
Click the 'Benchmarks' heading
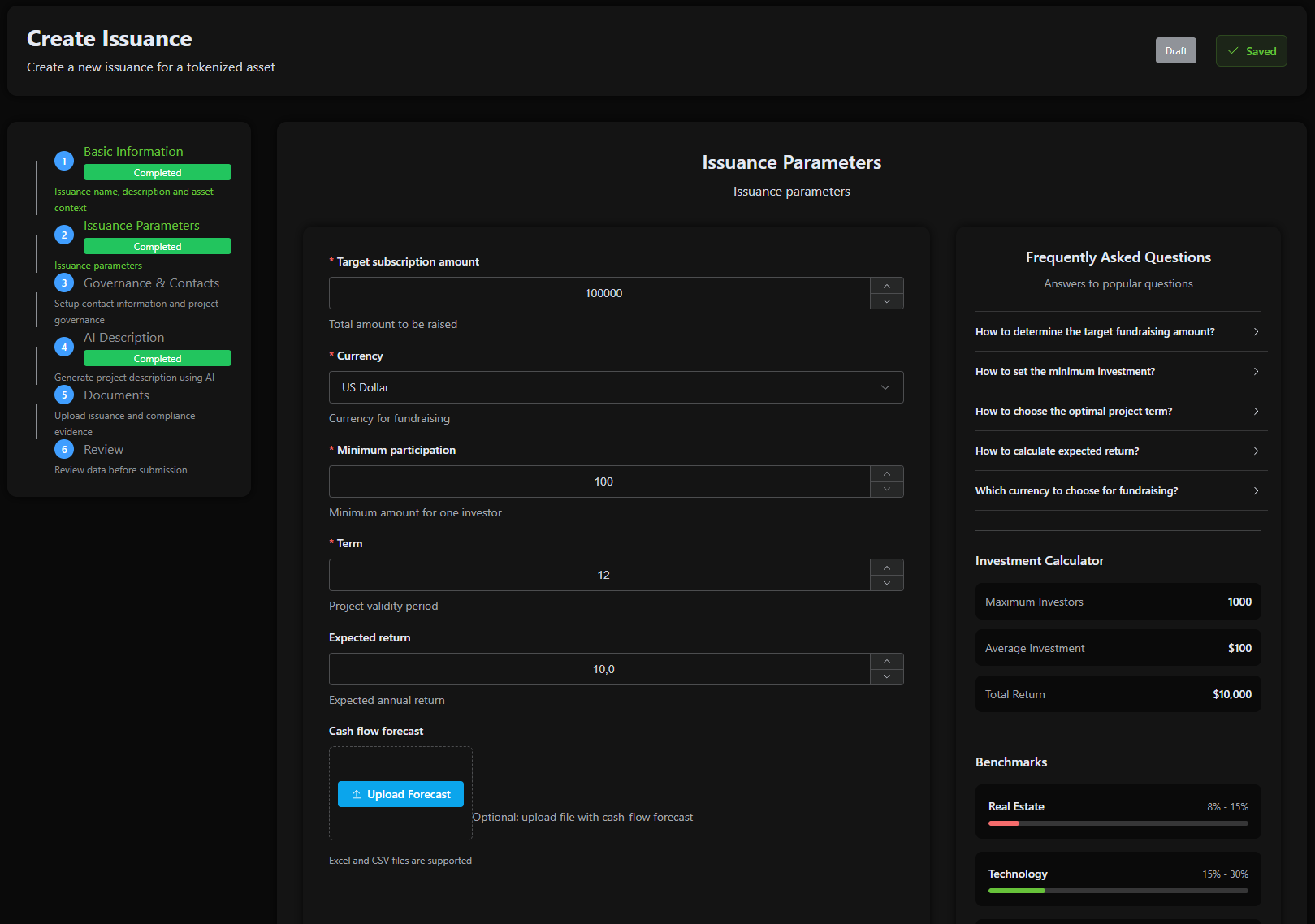[1011, 762]
